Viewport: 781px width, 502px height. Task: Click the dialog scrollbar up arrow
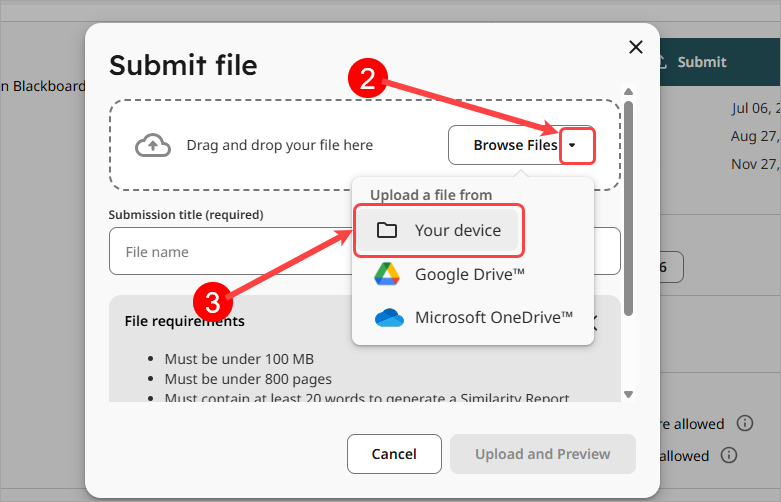[628, 92]
